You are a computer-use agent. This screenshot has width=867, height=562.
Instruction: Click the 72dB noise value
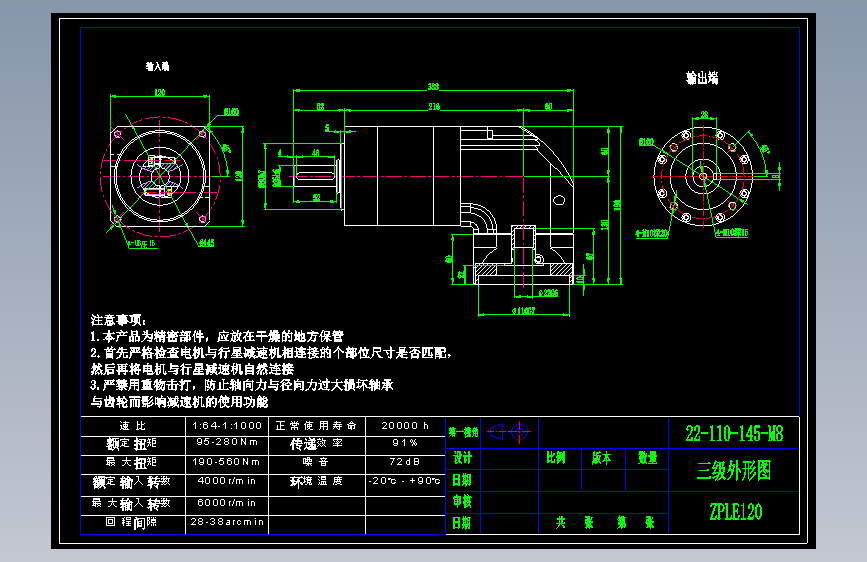[x=405, y=462]
